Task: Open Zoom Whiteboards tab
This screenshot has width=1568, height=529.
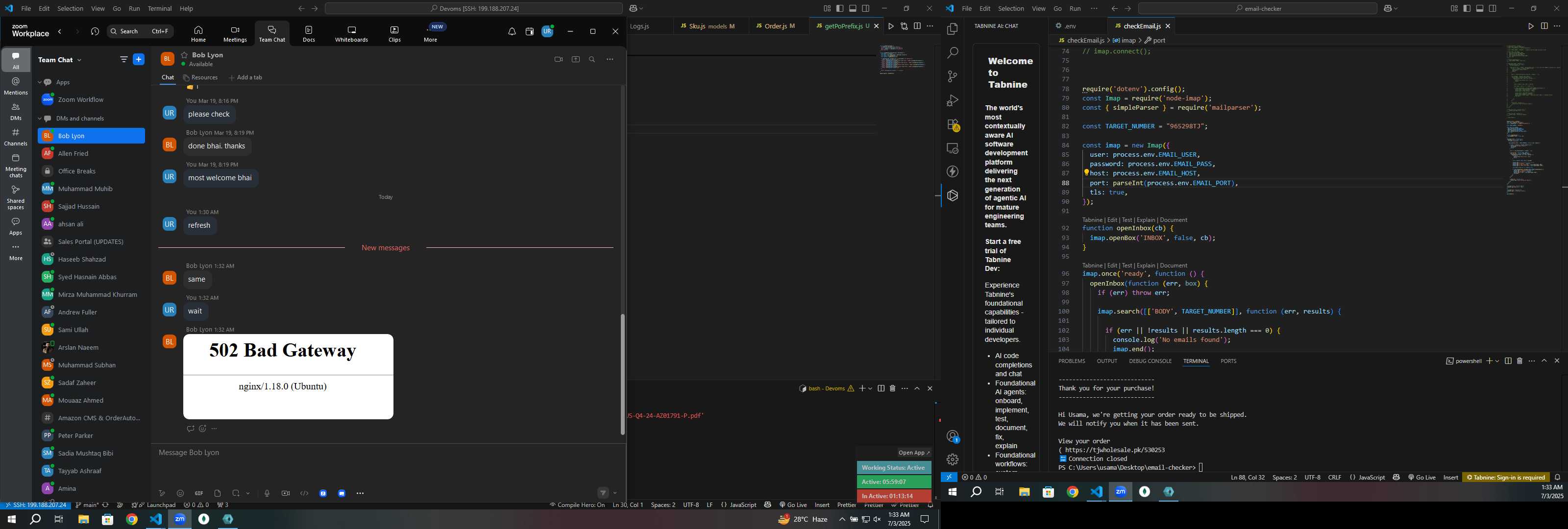Action: pos(351,33)
